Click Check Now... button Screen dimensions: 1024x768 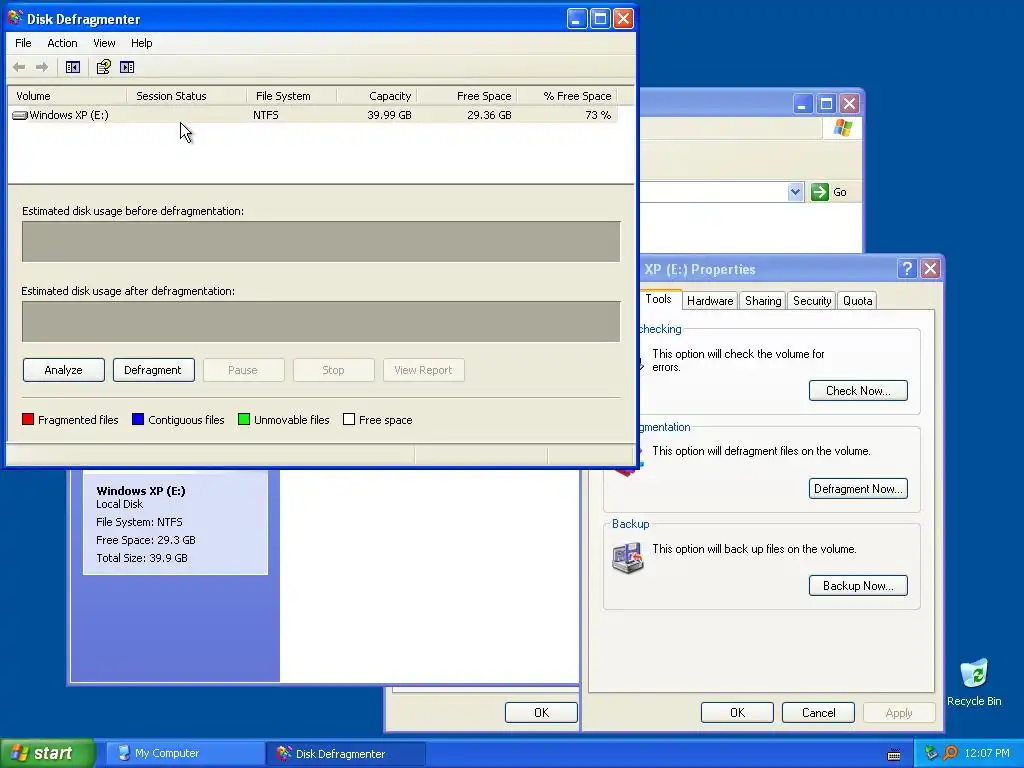click(x=858, y=391)
